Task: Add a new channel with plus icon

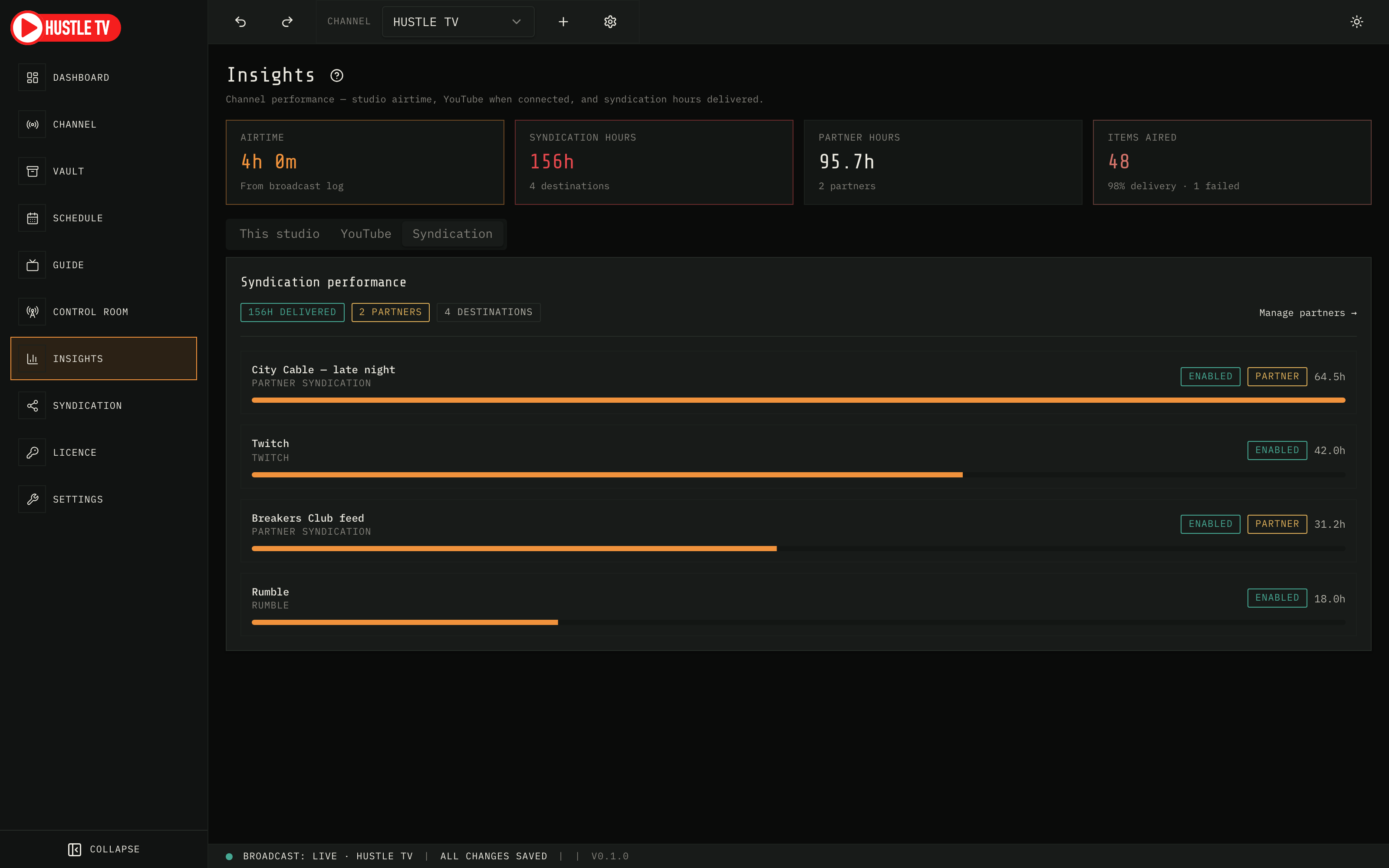Action: click(x=563, y=22)
